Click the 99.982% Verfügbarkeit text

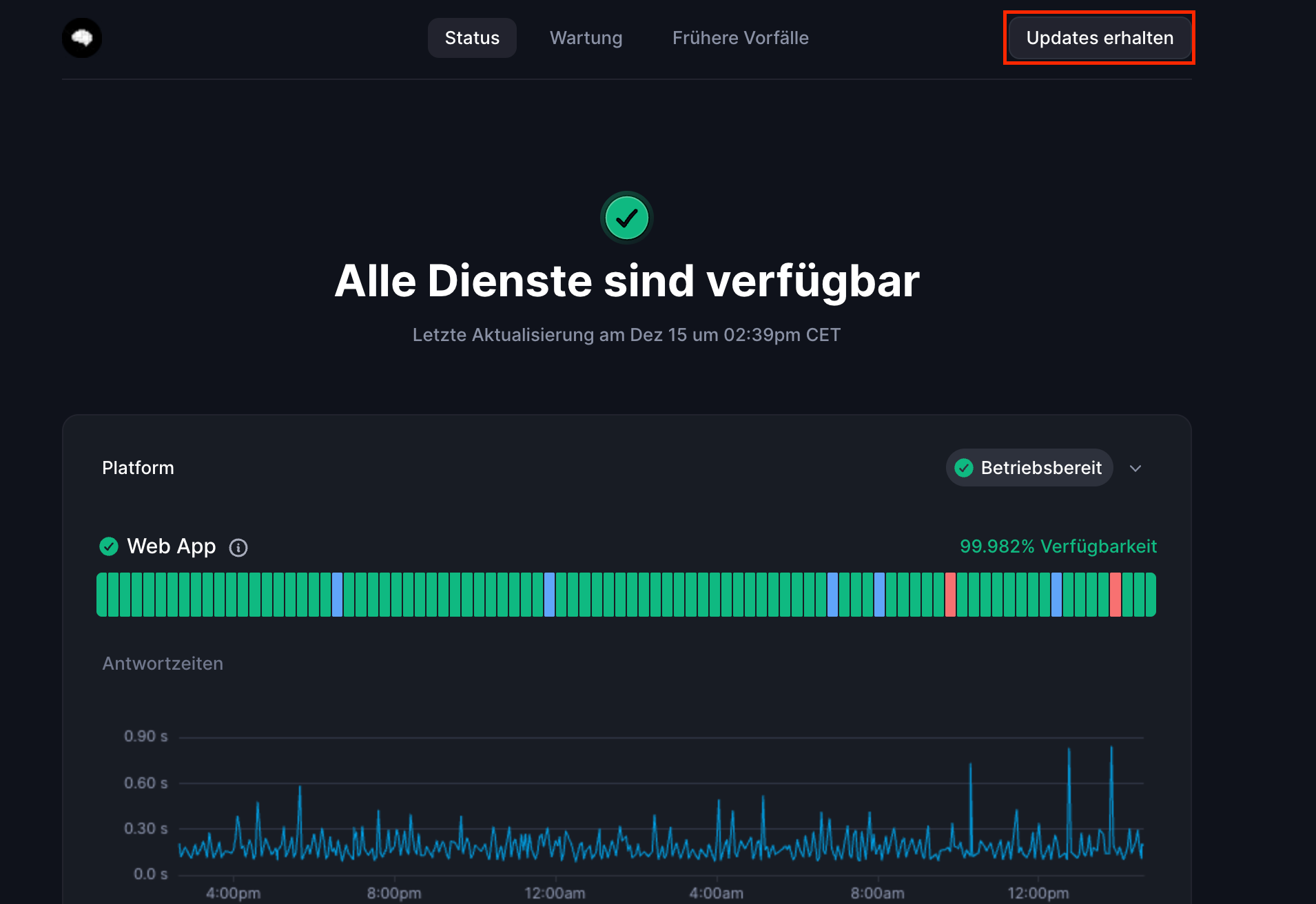point(1058,546)
